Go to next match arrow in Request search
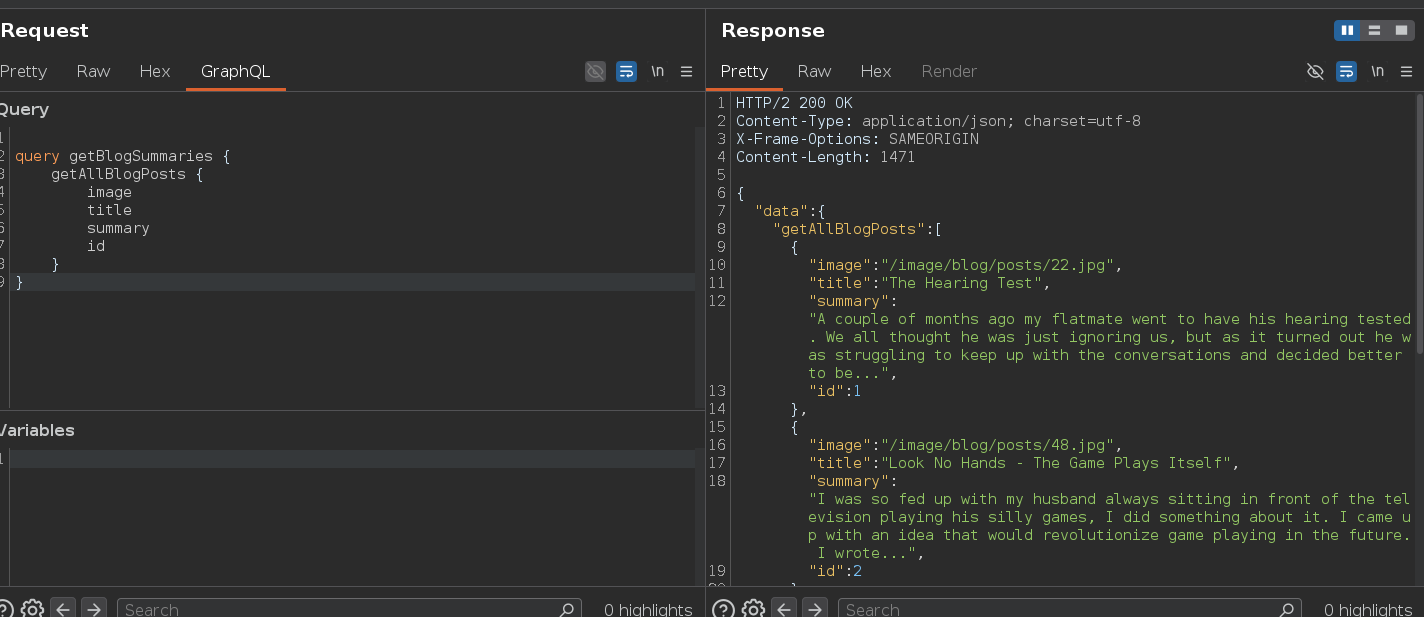The image size is (1424, 617). click(x=93, y=609)
